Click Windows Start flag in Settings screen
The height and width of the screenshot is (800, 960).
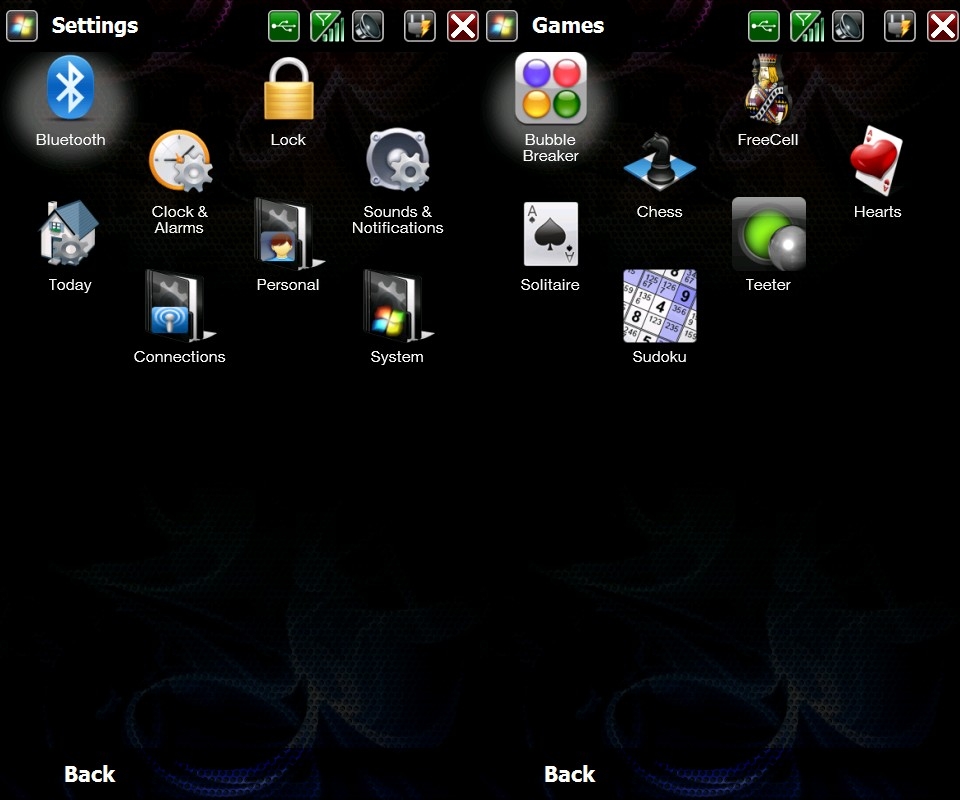click(22, 26)
